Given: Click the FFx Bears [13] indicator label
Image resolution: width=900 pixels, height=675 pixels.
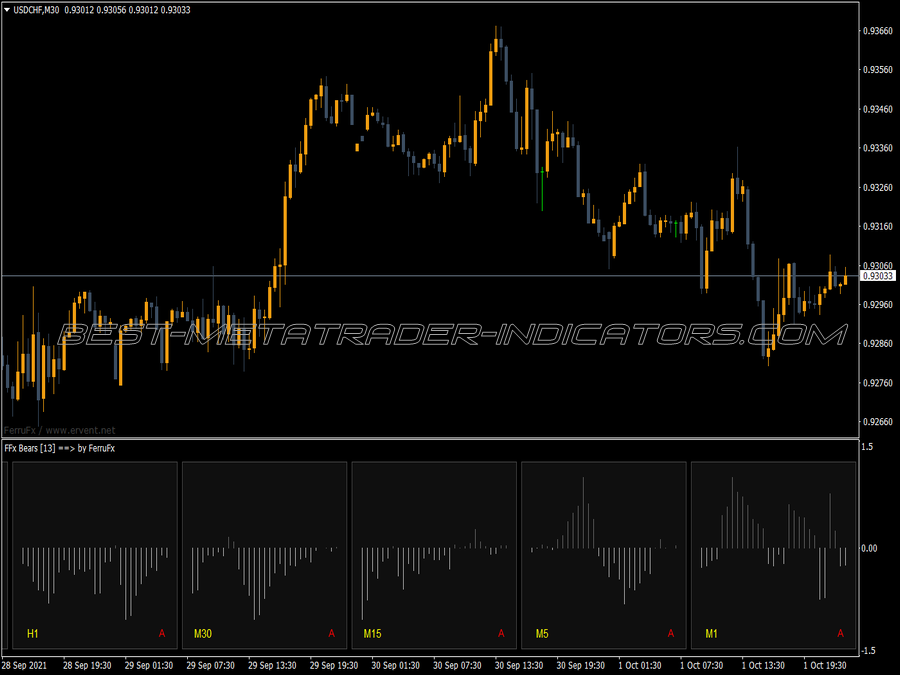Looking at the screenshot, I should pos(60,448).
